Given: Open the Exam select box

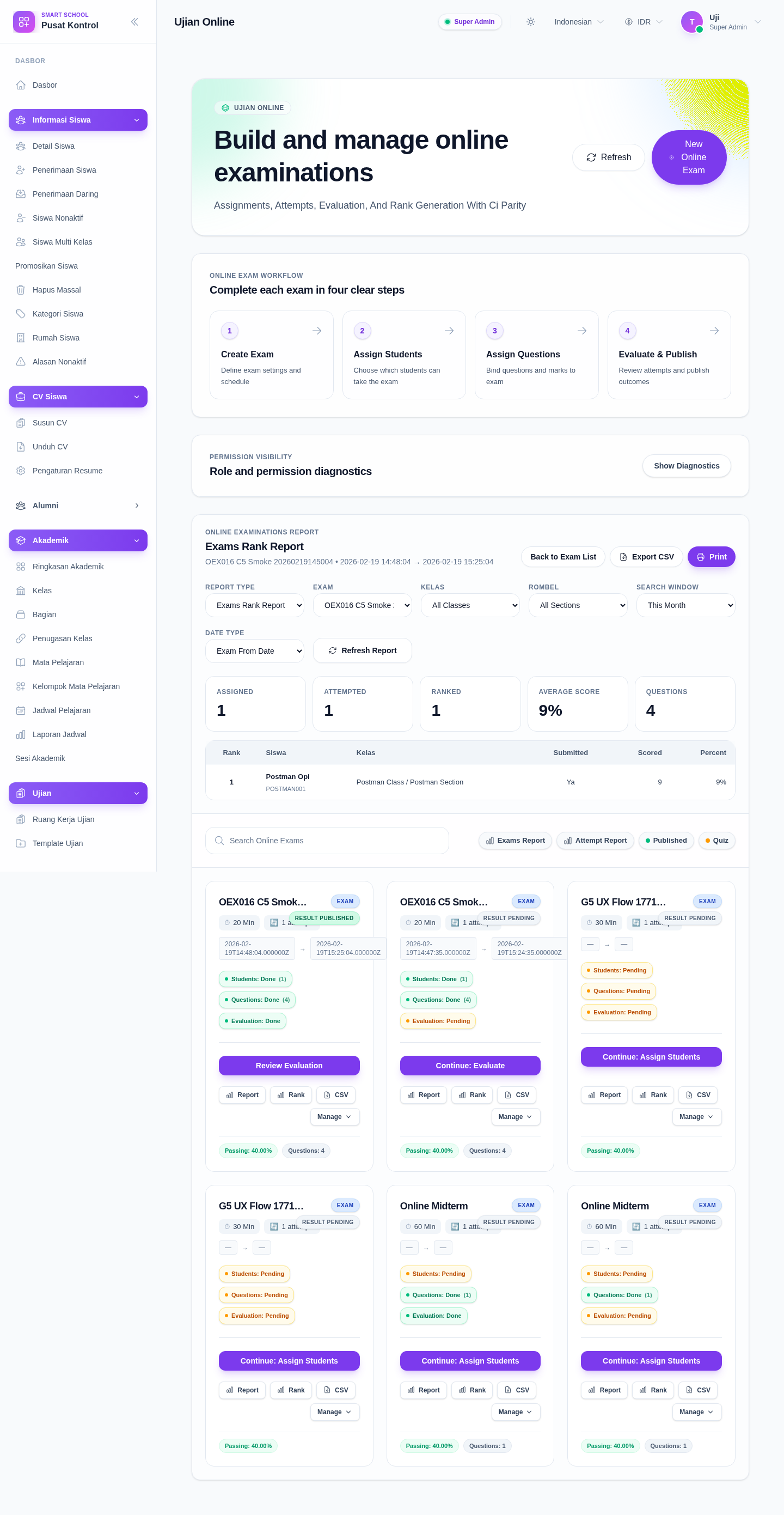Looking at the screenshot, I should pyautogui.click(x=362, y=605).
